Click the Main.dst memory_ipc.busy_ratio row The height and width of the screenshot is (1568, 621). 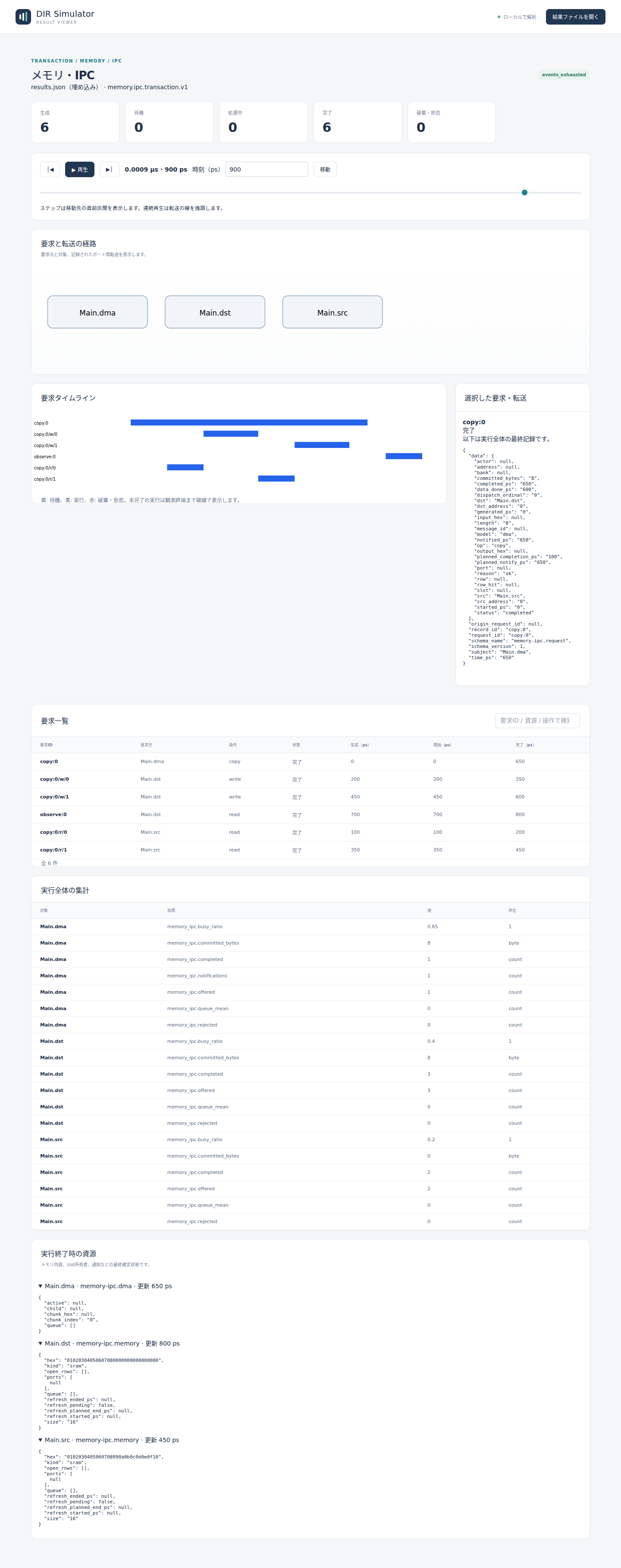pyautogui.click(x=310, y=1042)
